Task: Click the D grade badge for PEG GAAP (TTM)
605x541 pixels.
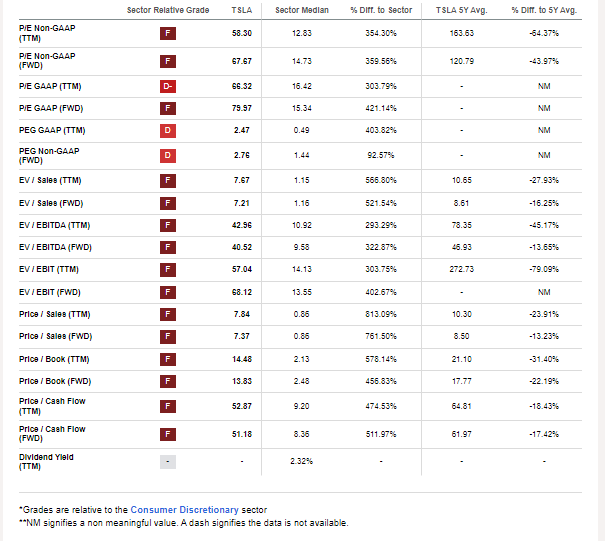Action: pos(168,130)
